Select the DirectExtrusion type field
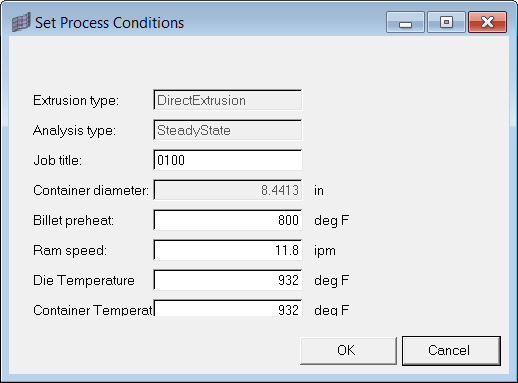 (x=228, y=100)
